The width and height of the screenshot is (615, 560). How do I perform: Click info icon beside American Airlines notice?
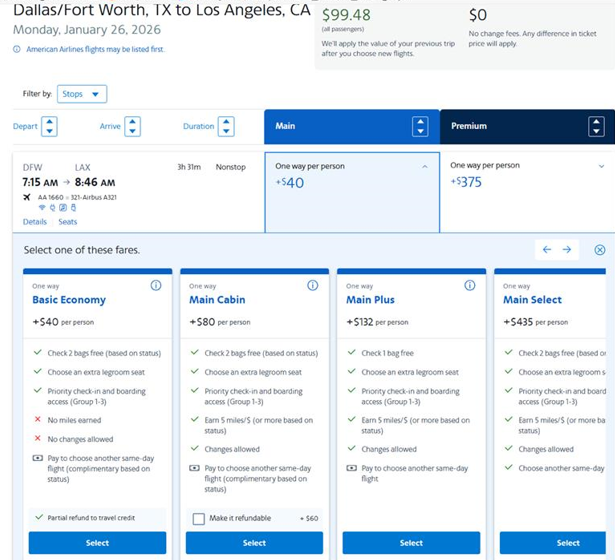[x=18, y=49]
